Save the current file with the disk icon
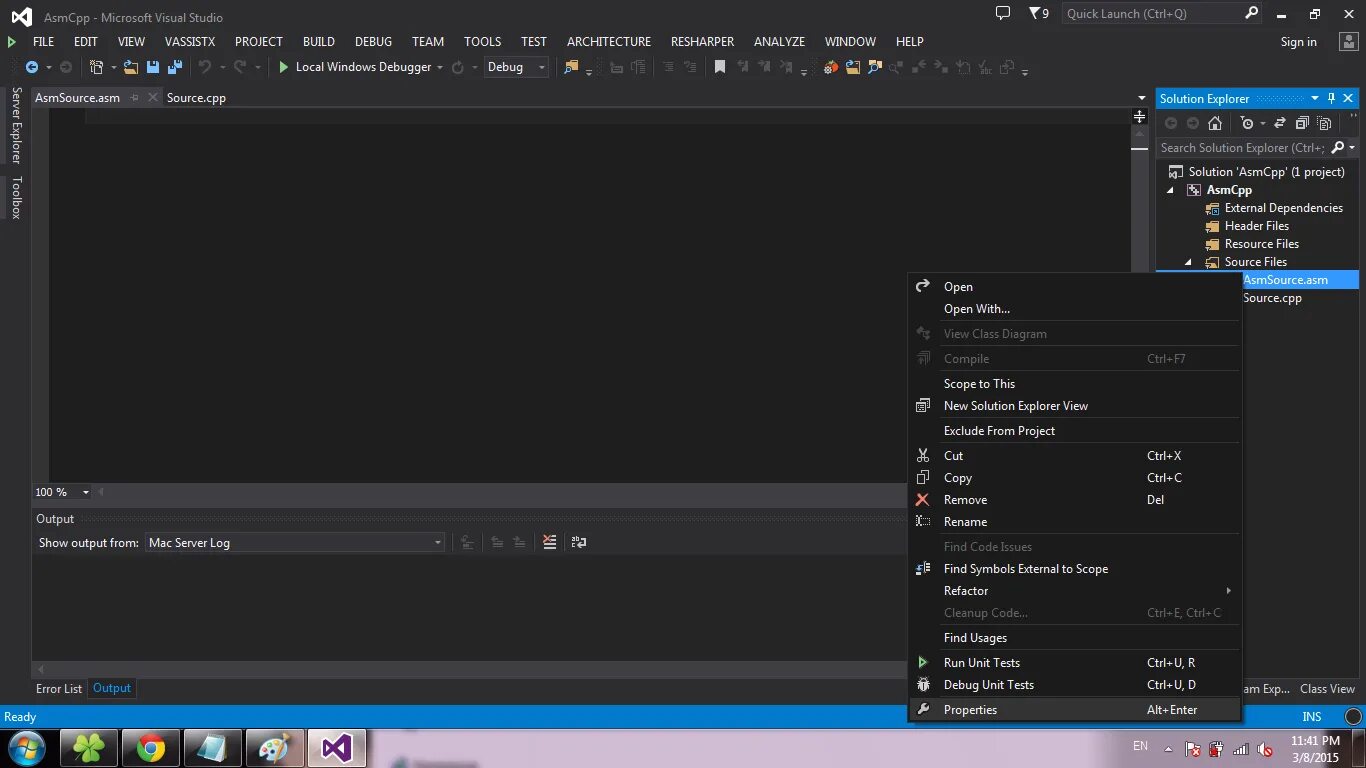The width and height of the screenshot is (1366, 768). (x=153, y=67)
